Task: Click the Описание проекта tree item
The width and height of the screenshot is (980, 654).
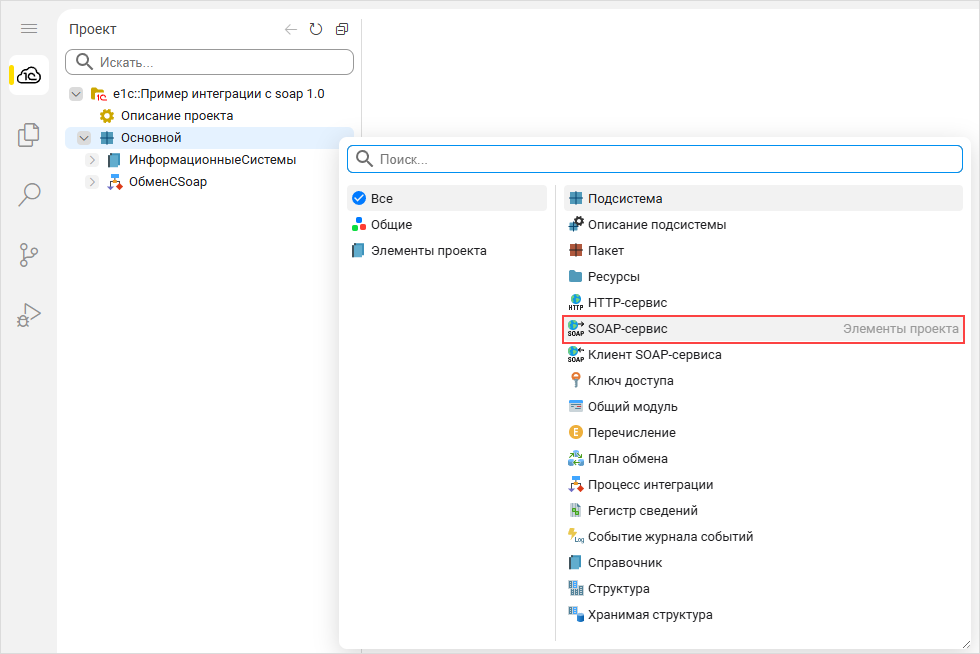Action: pyautogui.click(x=176, y=116)
